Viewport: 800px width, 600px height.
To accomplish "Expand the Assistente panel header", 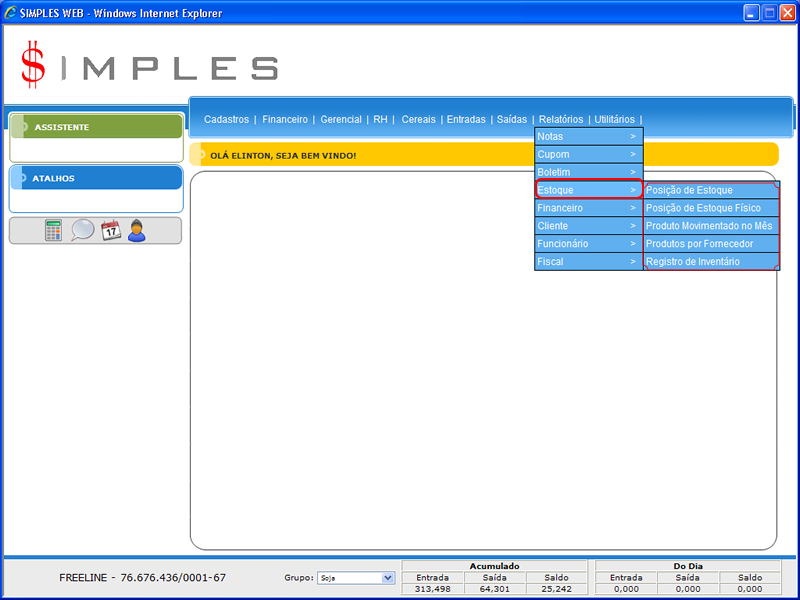I will [x=96, y=127].
